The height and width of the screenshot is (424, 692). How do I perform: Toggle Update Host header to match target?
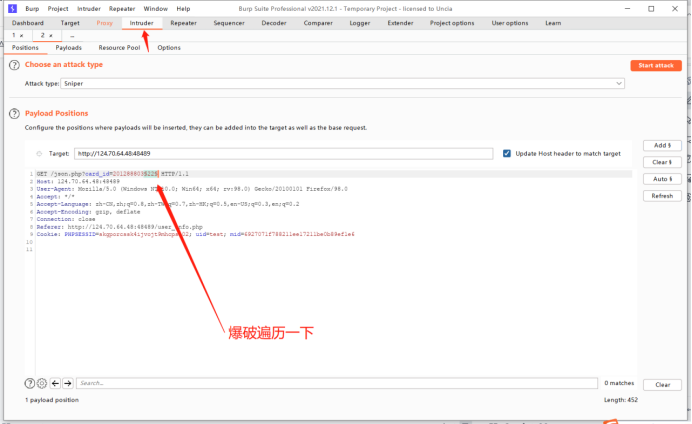507,154
